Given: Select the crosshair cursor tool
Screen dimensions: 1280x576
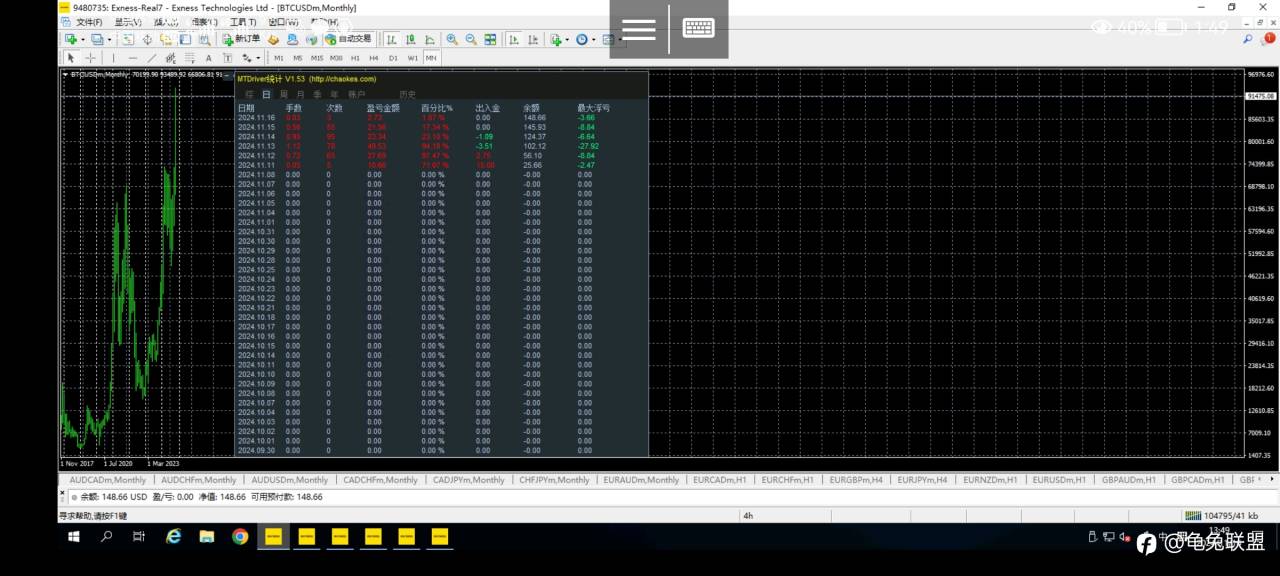Looking at the screenshot, I should [90, 58].
